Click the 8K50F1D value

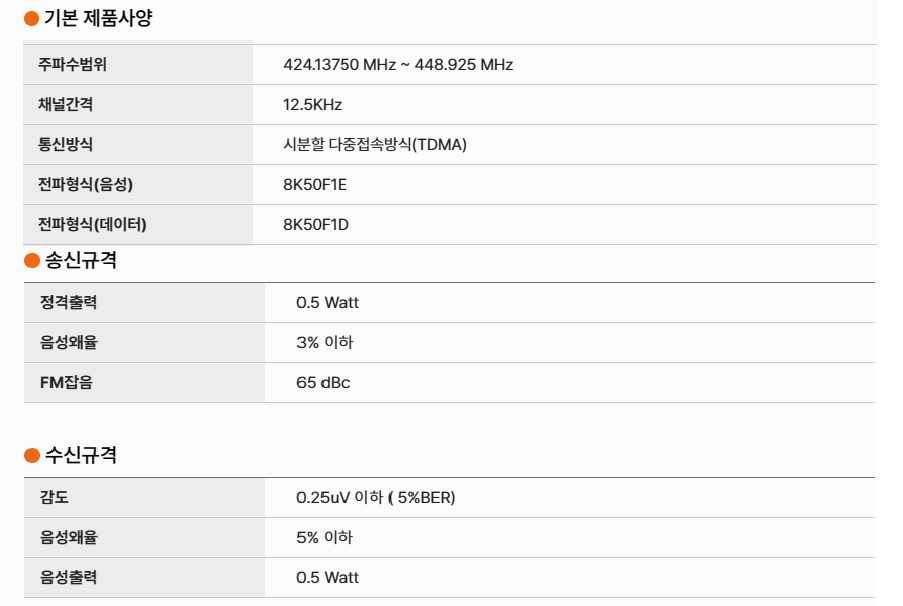[x=316, y=225]
